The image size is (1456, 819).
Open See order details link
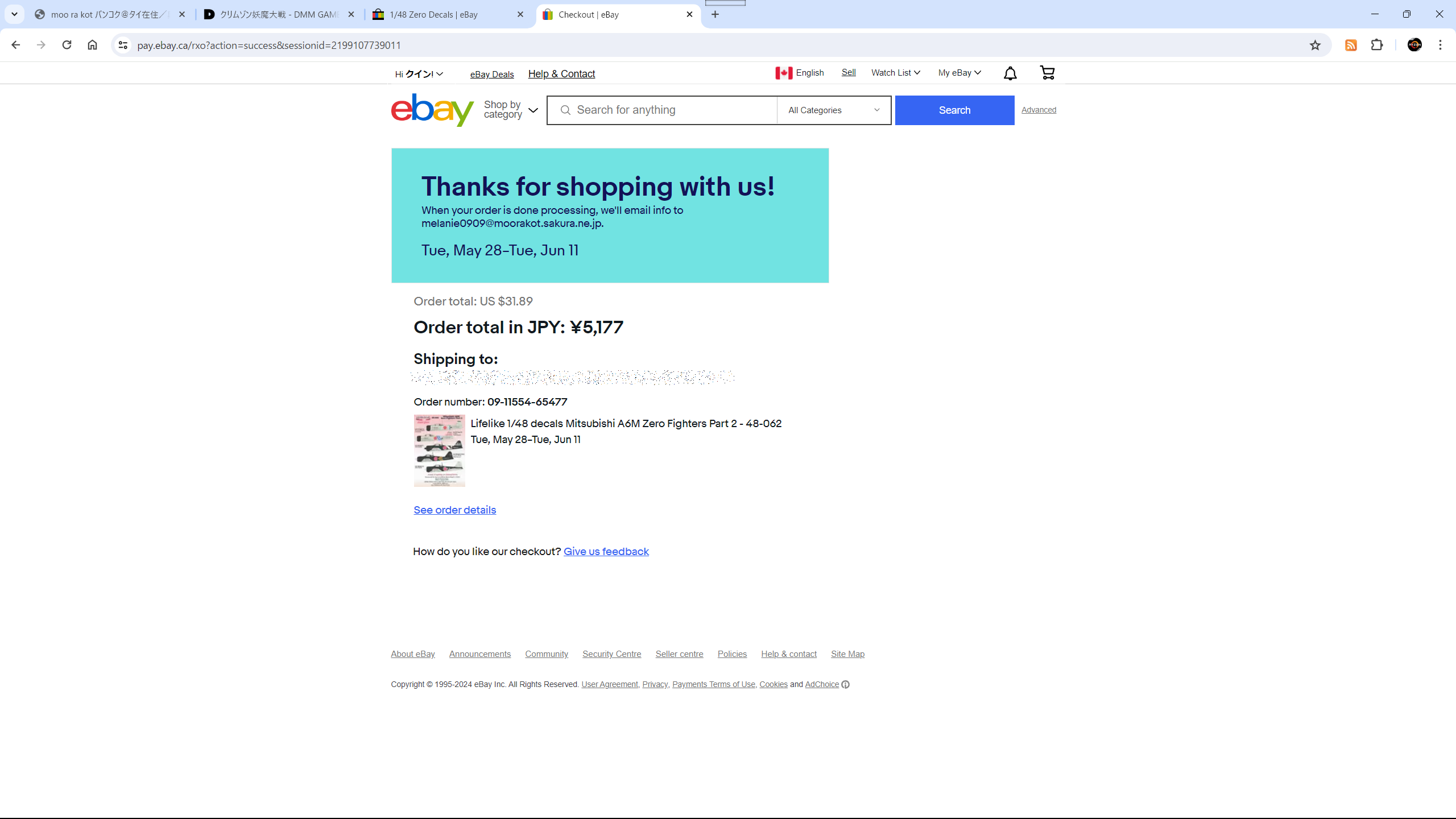454,510
